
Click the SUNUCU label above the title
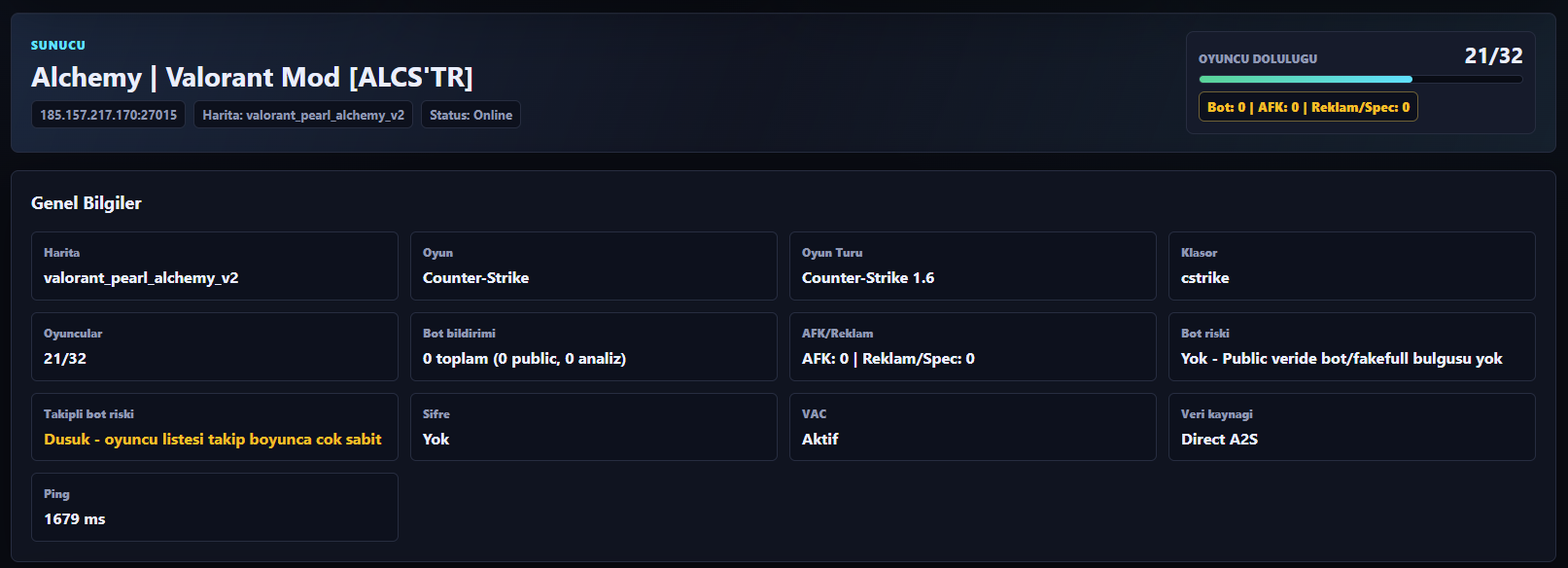coord(58,45)
